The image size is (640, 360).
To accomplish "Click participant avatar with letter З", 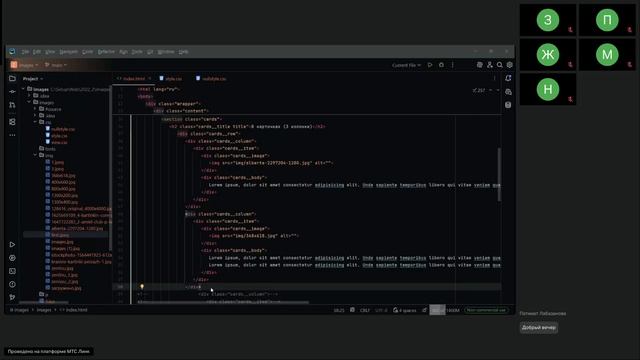I will (x=548, y=20).
